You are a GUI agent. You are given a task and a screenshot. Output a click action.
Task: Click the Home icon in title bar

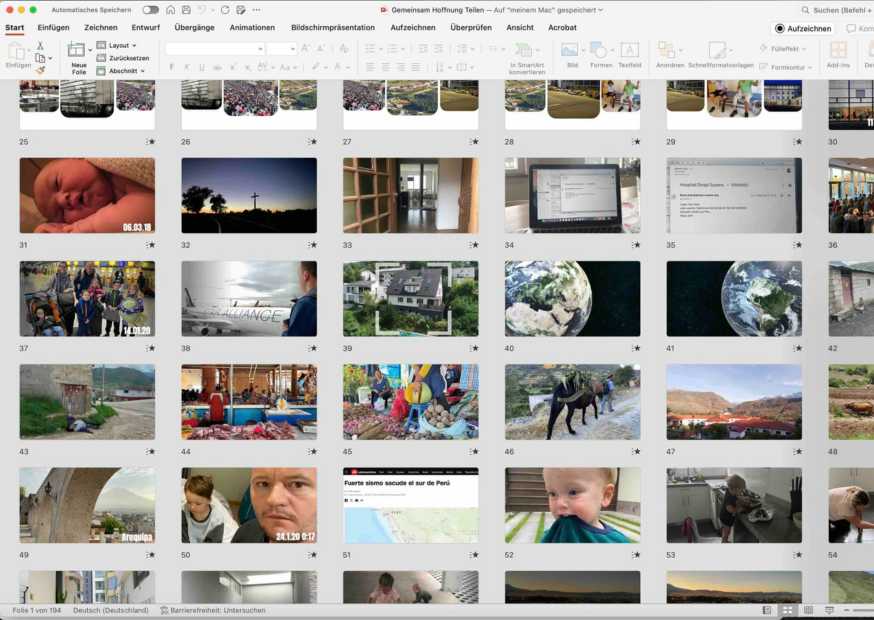[x=171, y=10]
